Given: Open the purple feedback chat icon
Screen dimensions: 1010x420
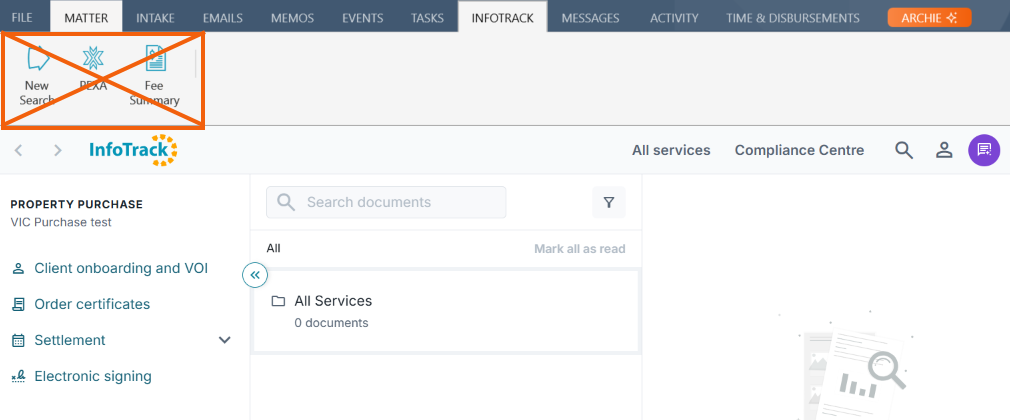Looking at the screenshot, I should [984, 150].
